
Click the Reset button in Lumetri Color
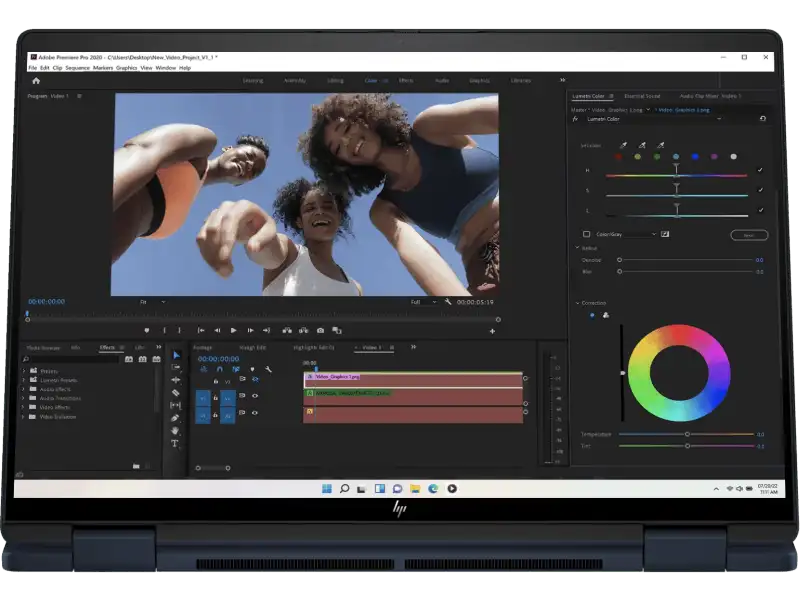point(749,235)
